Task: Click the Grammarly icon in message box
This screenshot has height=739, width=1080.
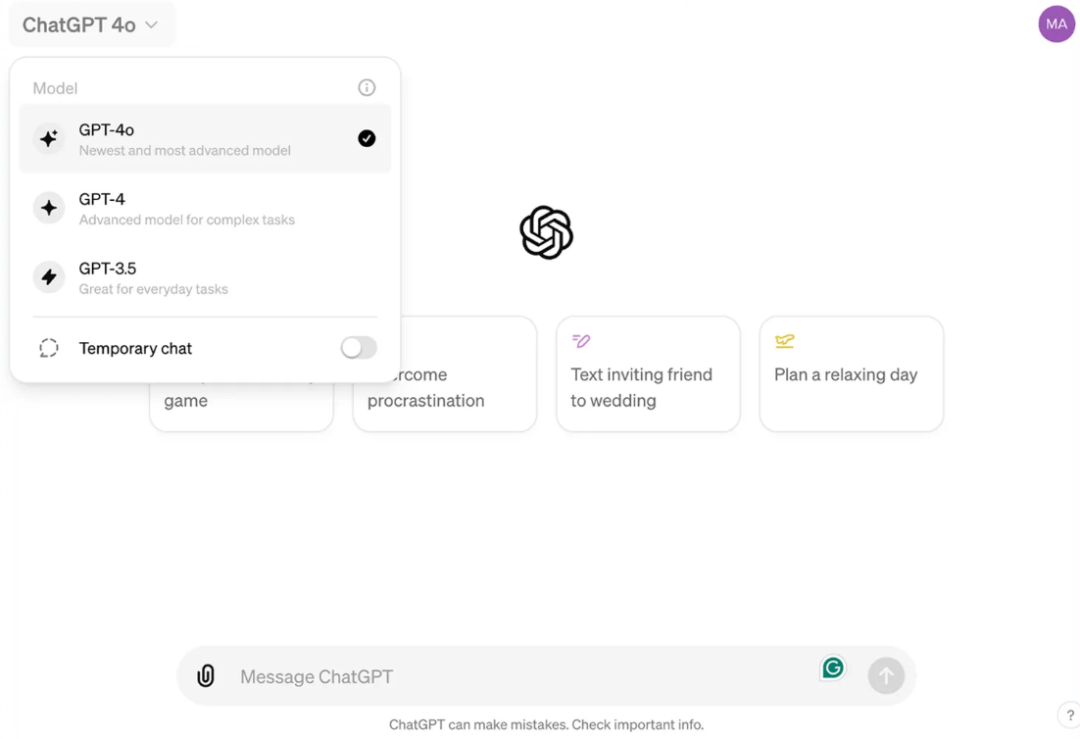Action: (833, 668)
